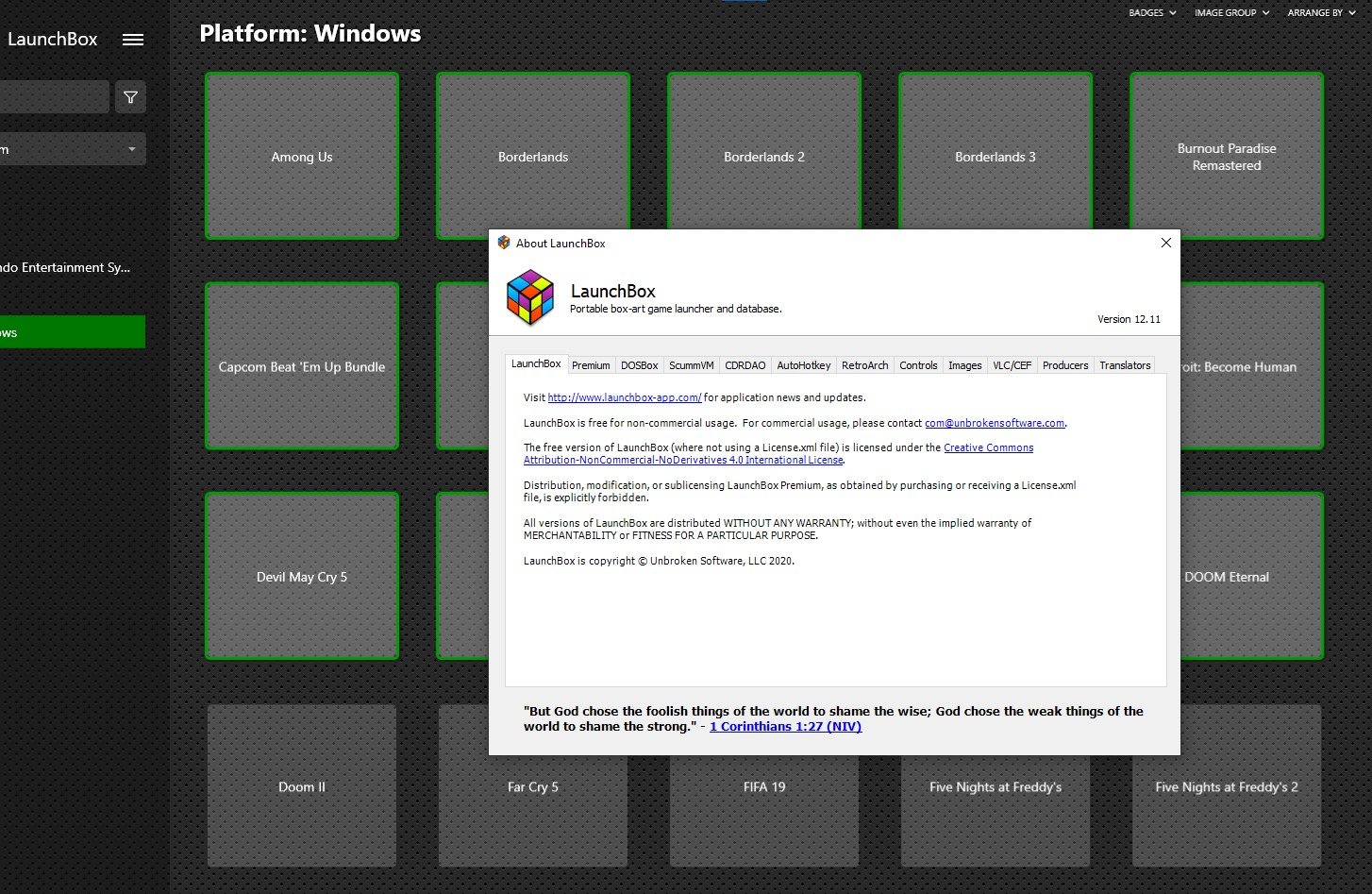Select the Five Nights at Freddy's tile
Viewport: 1372px width, 894px height.
(x=996, y=812)
